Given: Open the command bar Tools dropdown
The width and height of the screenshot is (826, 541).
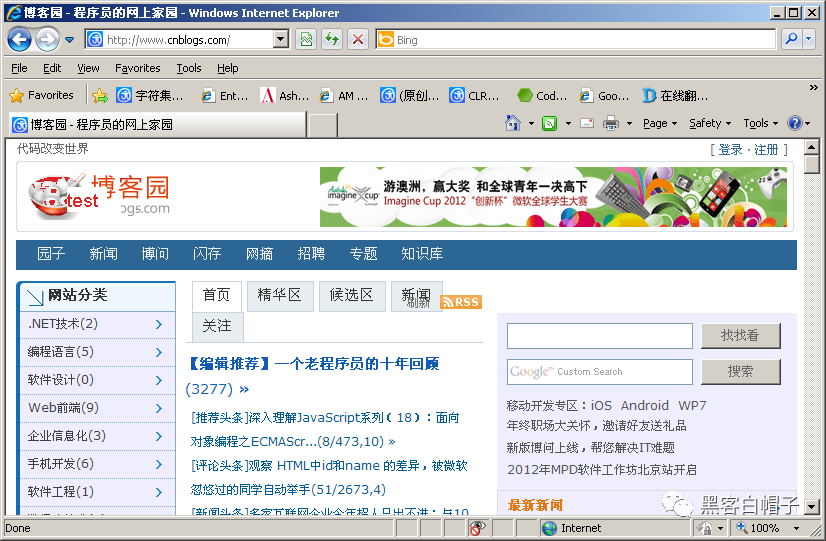Looking at the screenshot, I should click(x=761, y=123).
